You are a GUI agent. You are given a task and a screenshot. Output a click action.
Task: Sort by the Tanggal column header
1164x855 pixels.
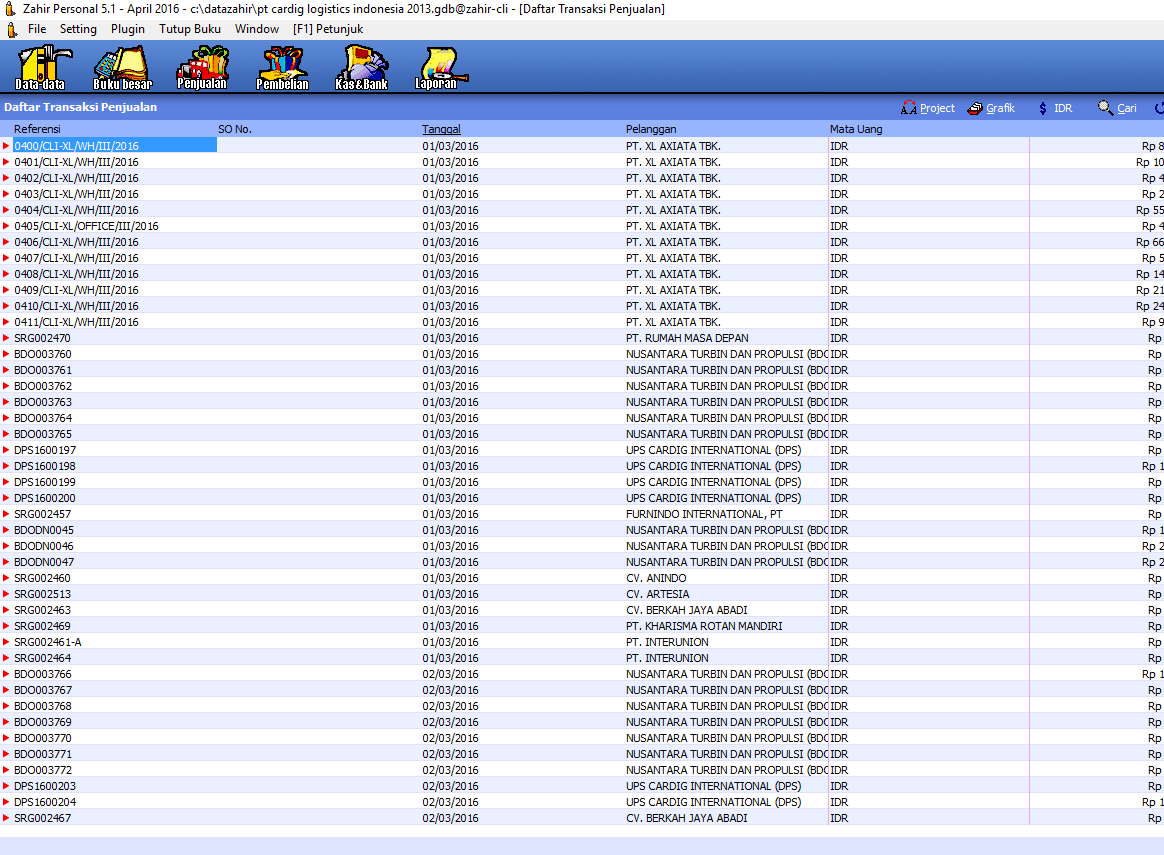coord(442,129)
